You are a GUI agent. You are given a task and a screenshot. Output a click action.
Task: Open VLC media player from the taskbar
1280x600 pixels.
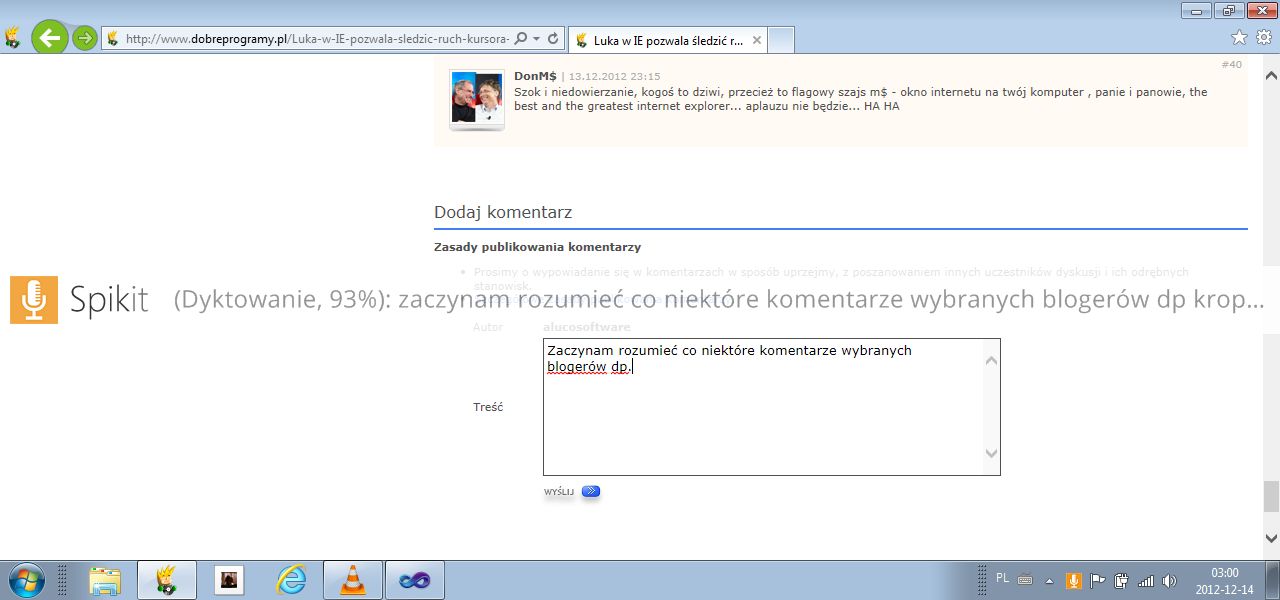point(353,580)
